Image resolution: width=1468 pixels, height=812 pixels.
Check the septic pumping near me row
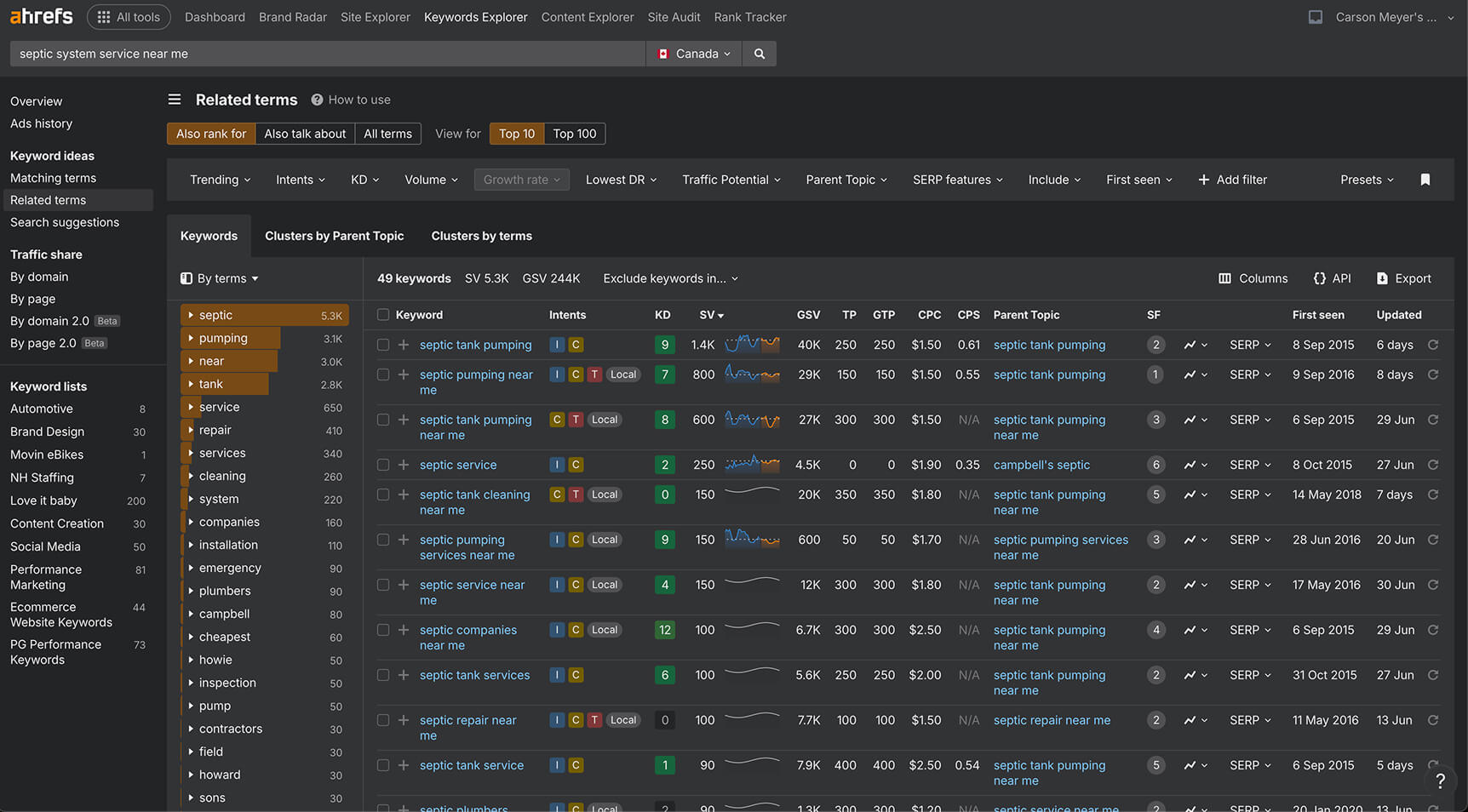(x=383, y=375)
